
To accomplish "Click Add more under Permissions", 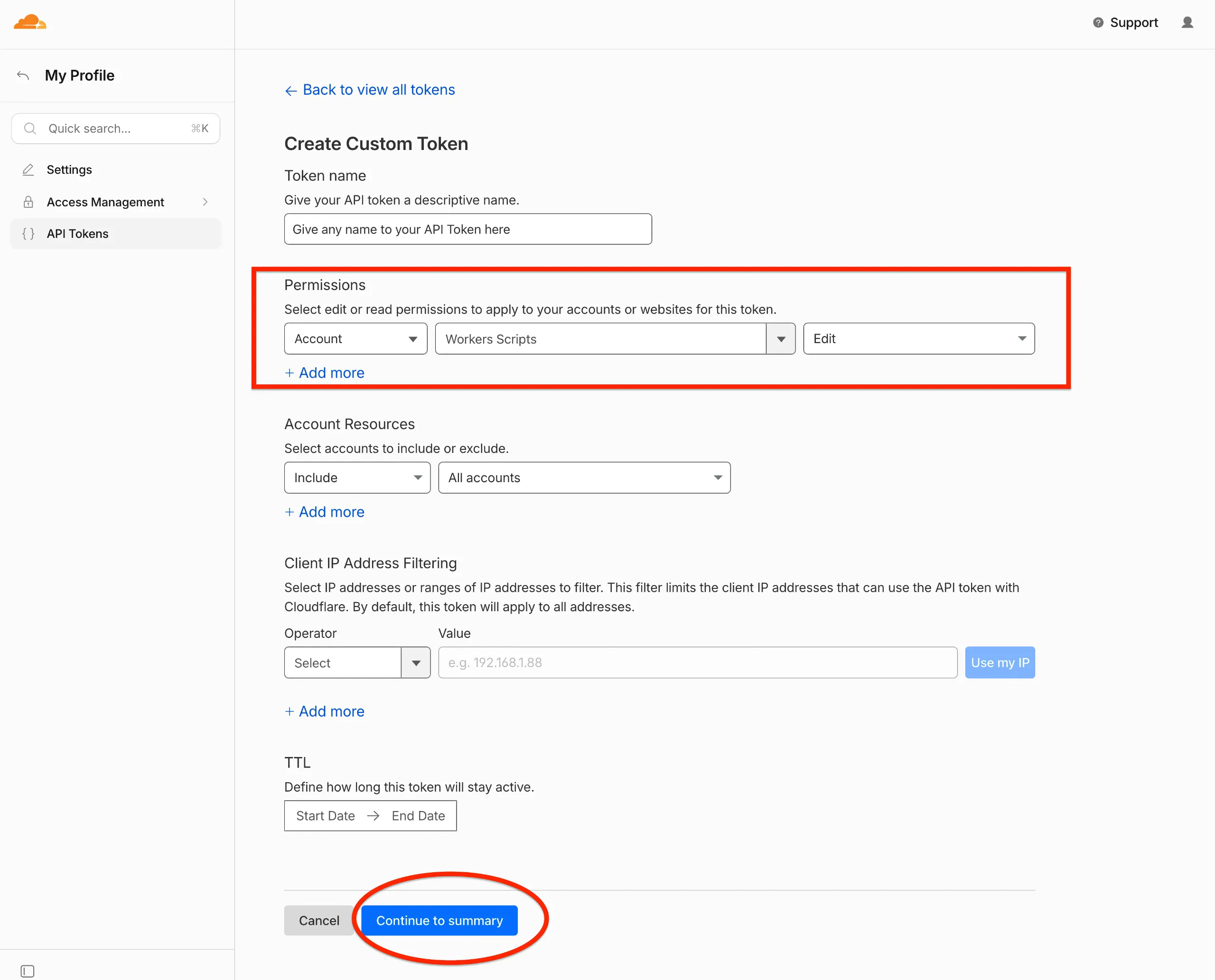I will pos(325,373).
